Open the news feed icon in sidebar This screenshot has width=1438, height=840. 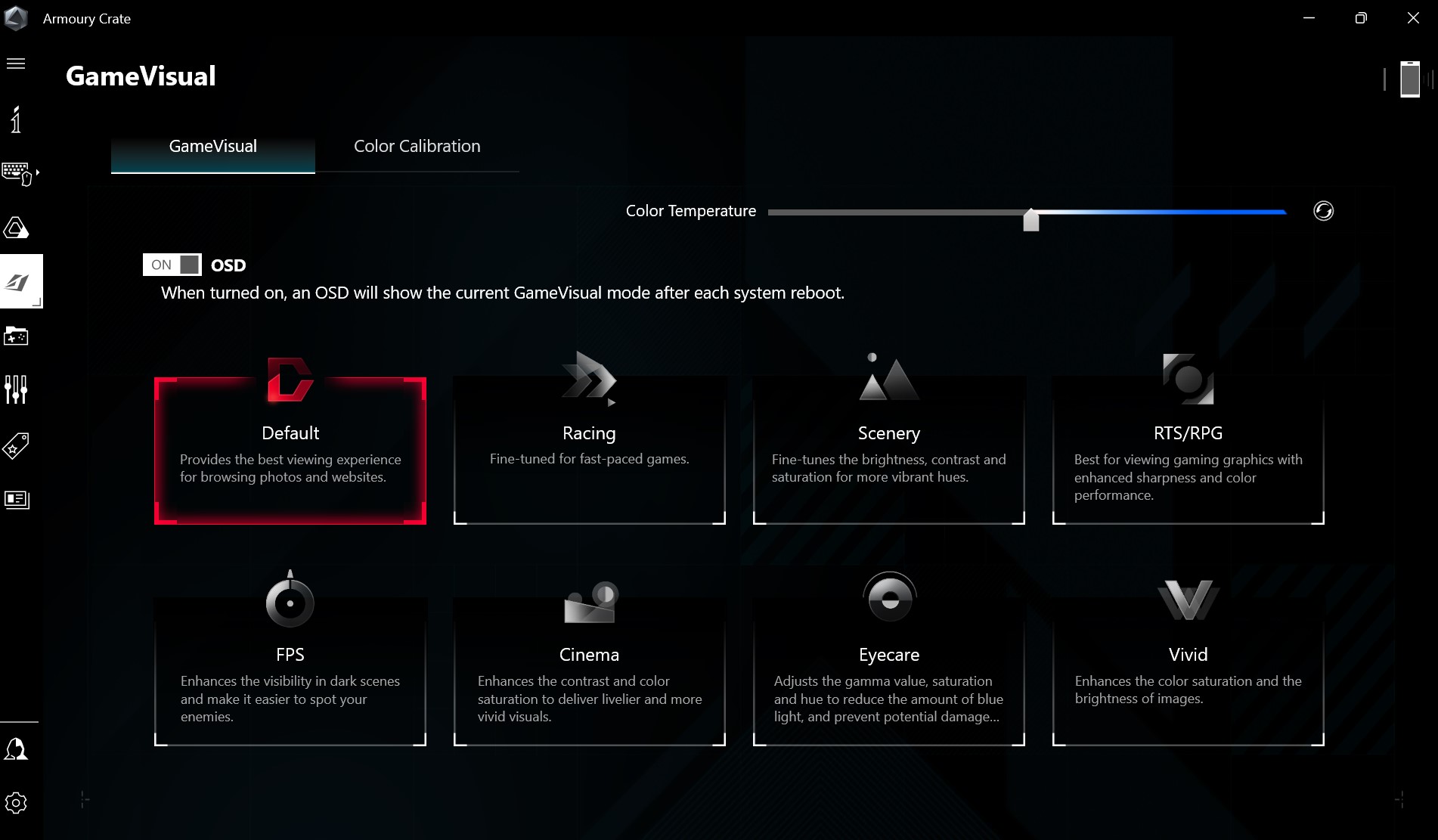16,500
